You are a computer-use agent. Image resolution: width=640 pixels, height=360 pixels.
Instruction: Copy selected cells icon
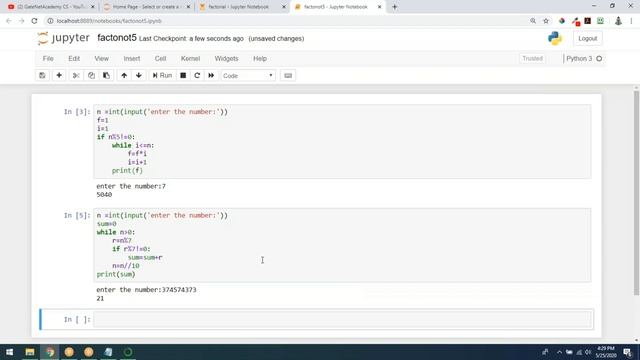91,76
